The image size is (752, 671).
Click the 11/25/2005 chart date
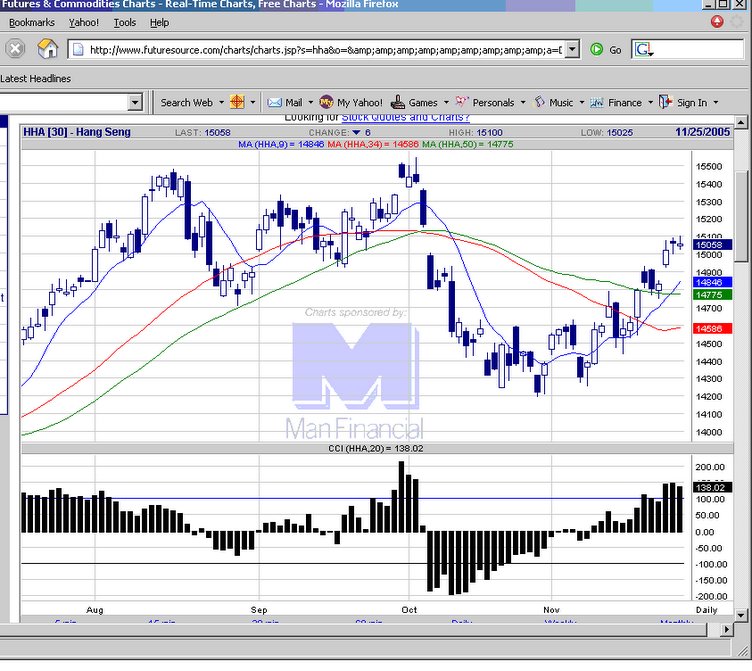(x=703, y=132)
